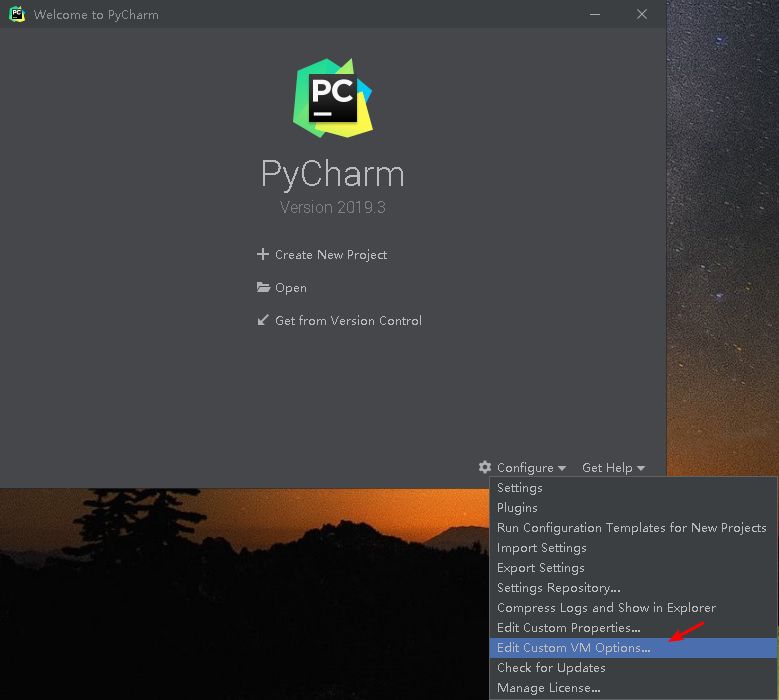Click the plus icon for Create New Project
Viewport: 779px width, 700px height.
pos(263,254)
